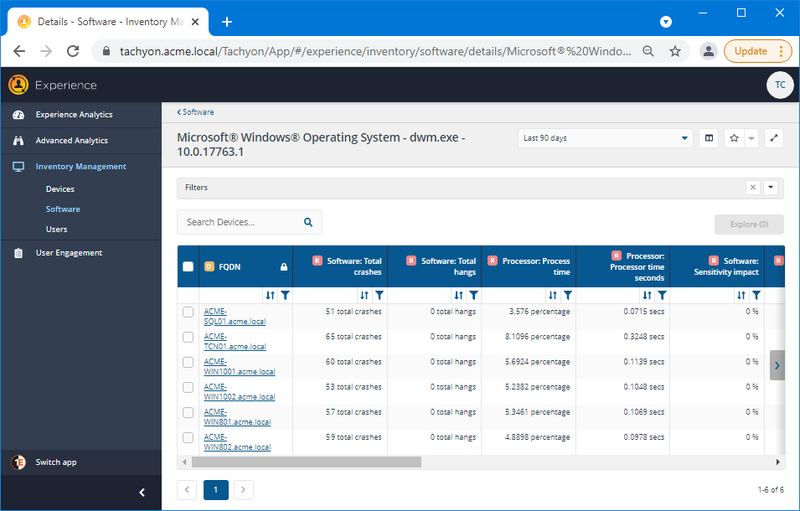Image resolution: width=800 pixels, height=511 pixels.
Task: Open the ACME-WIN802.acme.local device link
Action: 237,442
